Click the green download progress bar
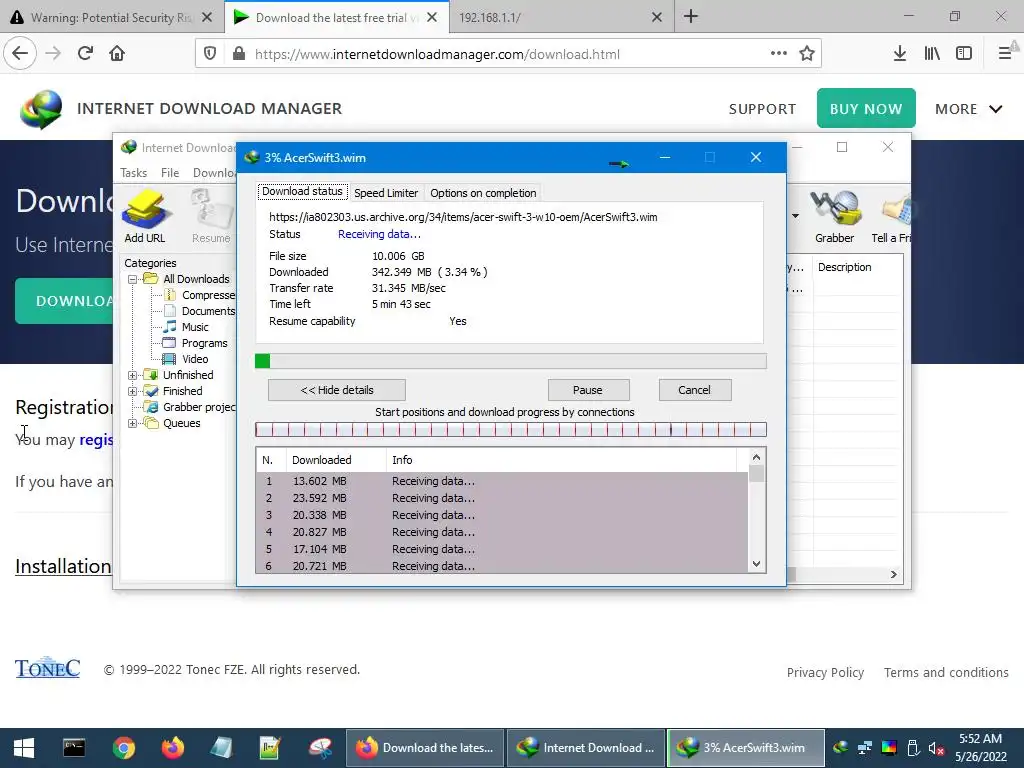Viewport: 1024px width, 768px height. [511, 361]
